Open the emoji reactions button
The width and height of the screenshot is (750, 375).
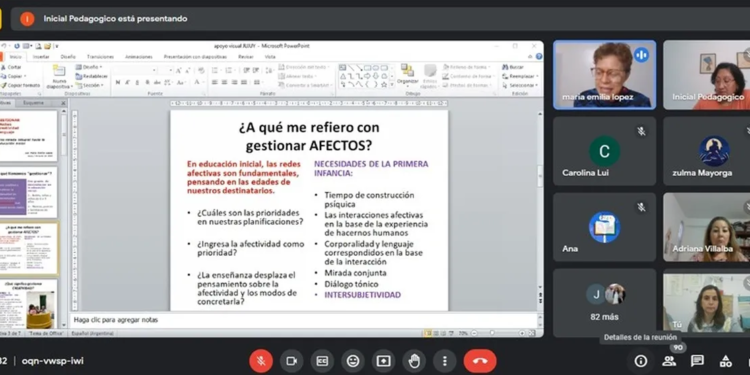point(353,361)
